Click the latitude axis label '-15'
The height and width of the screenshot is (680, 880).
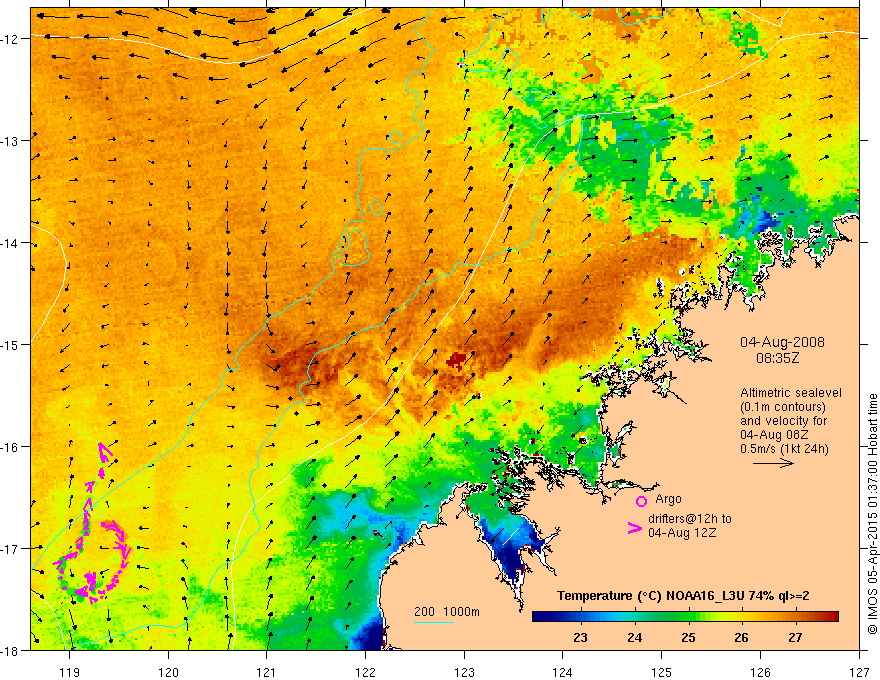pos(11,344)
